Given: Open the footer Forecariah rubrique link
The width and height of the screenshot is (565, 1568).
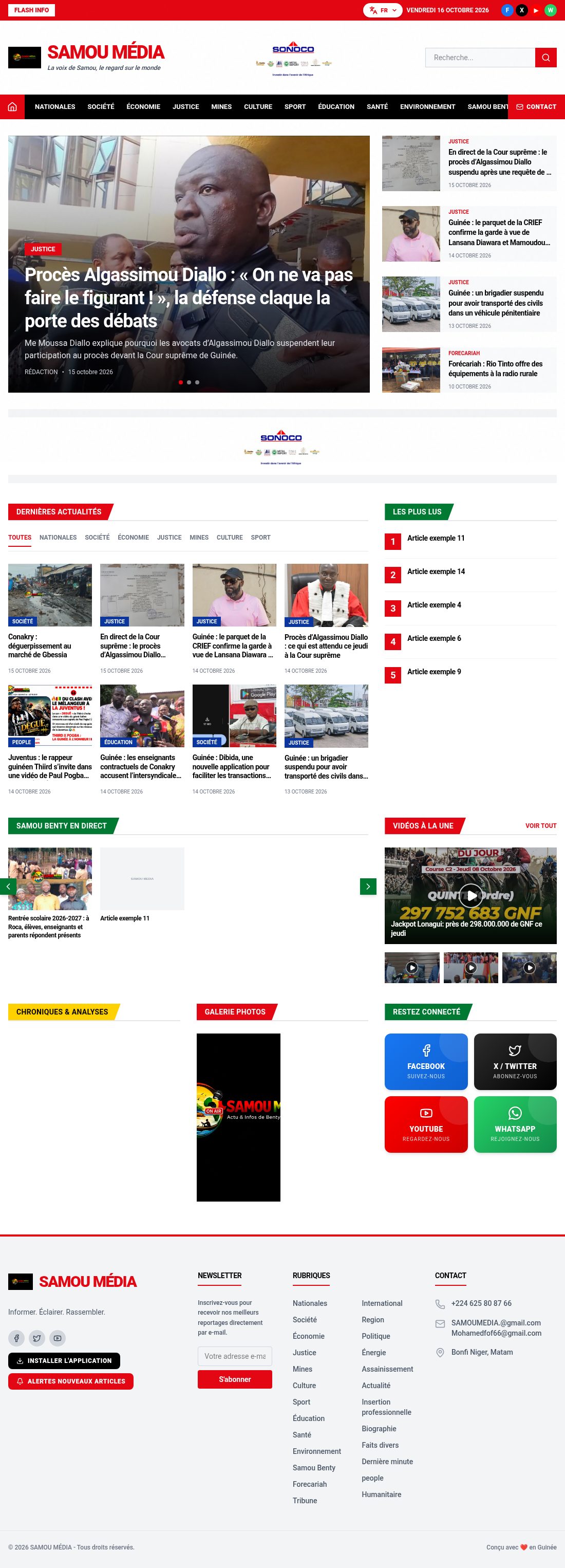Looking at the screenshot, I should pos(310,1485).
